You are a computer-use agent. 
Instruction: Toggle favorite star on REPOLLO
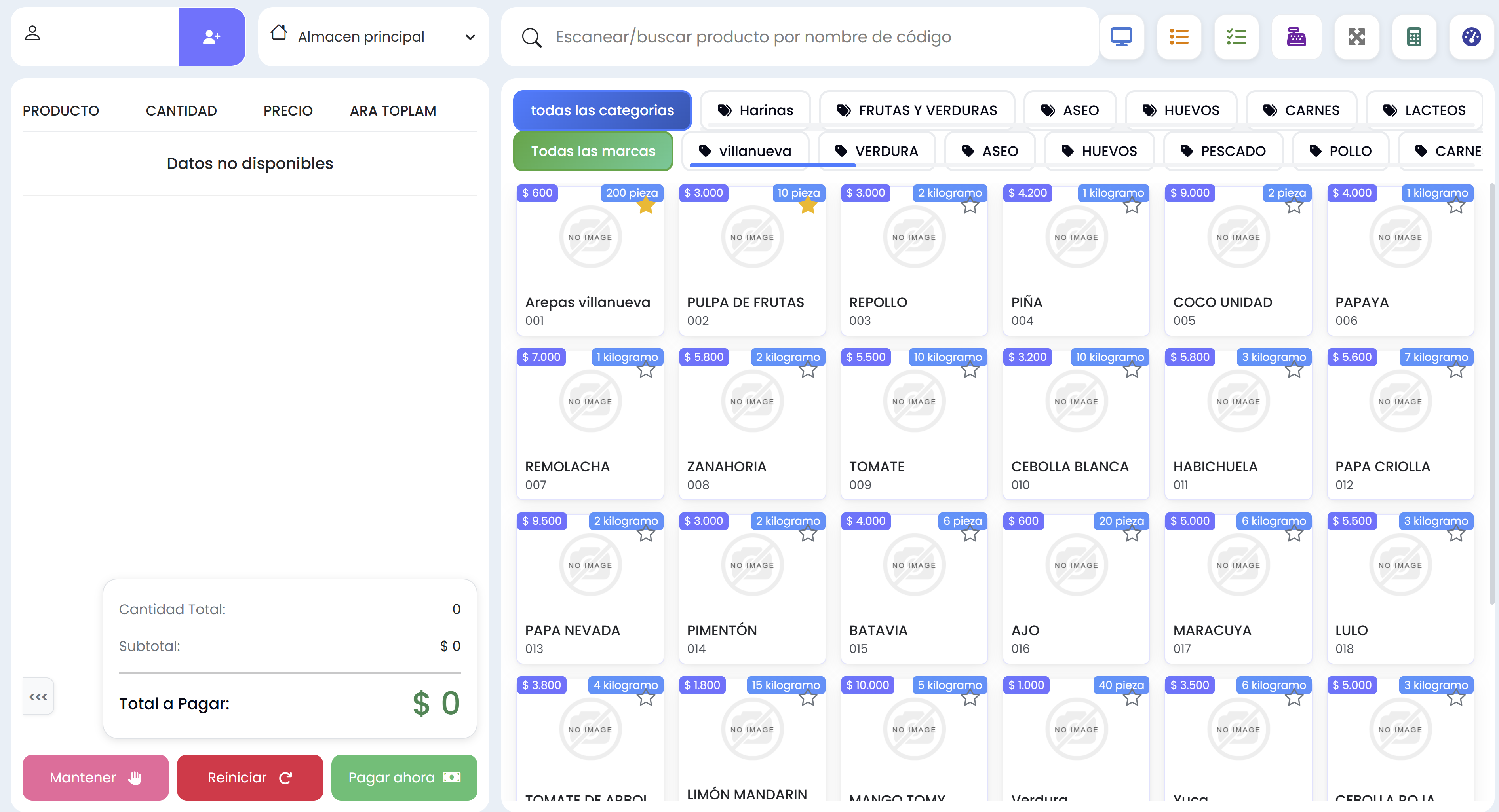point(970,205)
